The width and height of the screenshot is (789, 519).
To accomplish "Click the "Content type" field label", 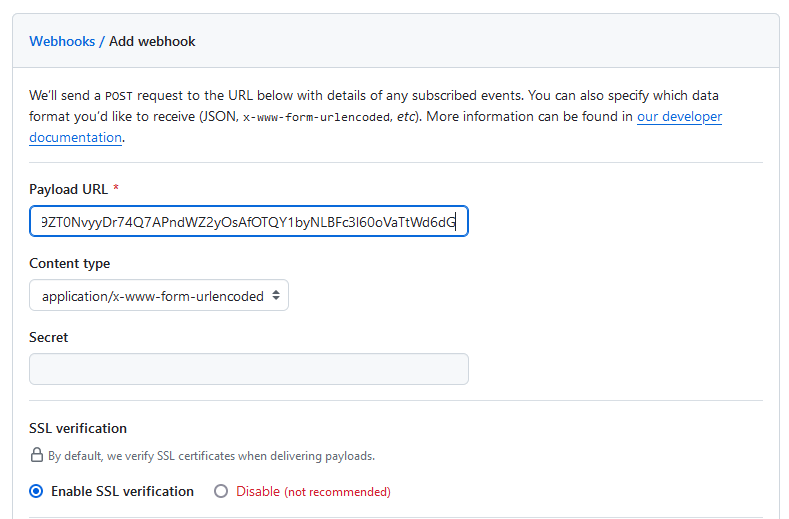I will tap(70, 263).
